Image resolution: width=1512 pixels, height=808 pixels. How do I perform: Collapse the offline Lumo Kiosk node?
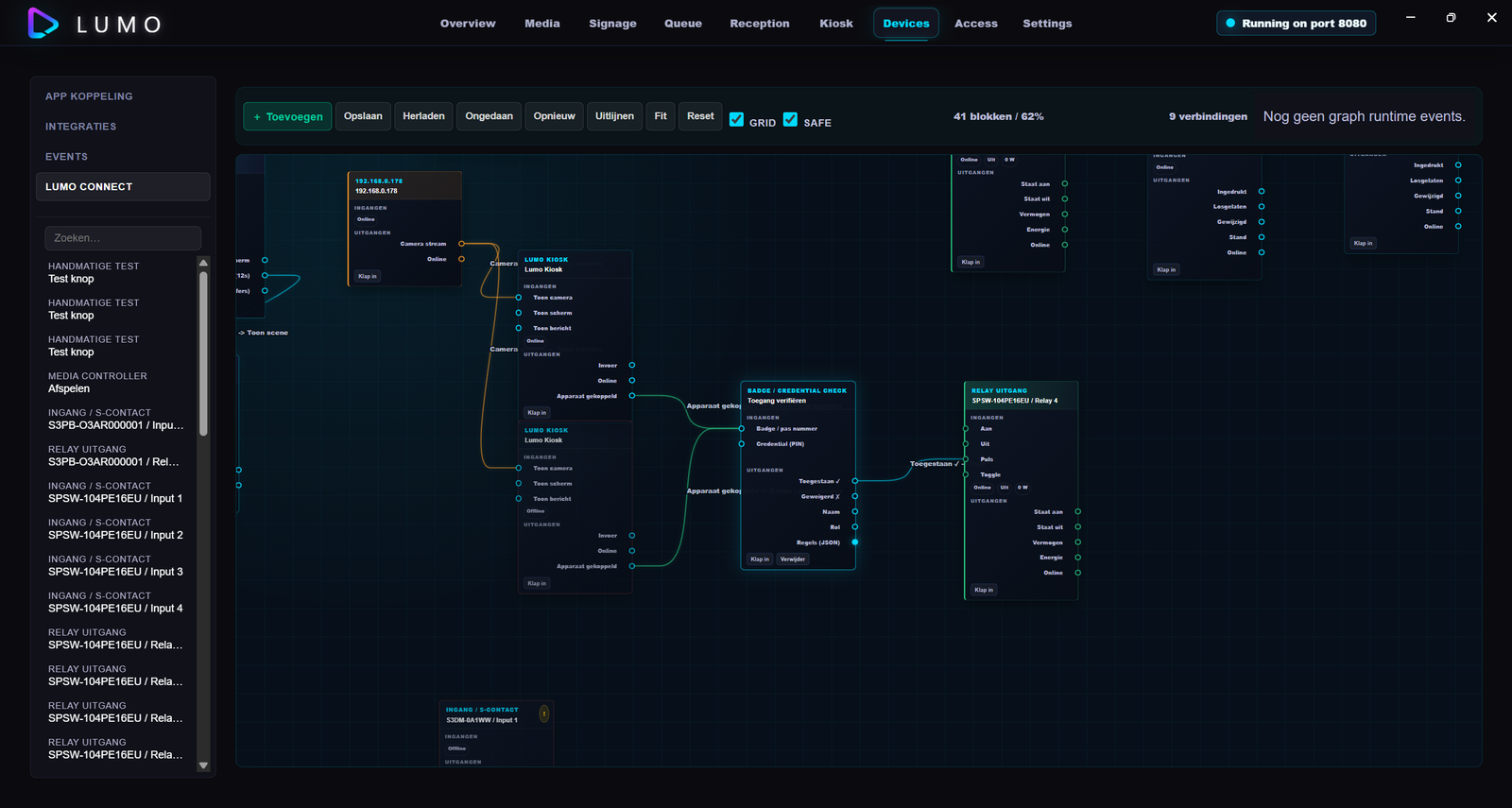[x=537, y=583]
